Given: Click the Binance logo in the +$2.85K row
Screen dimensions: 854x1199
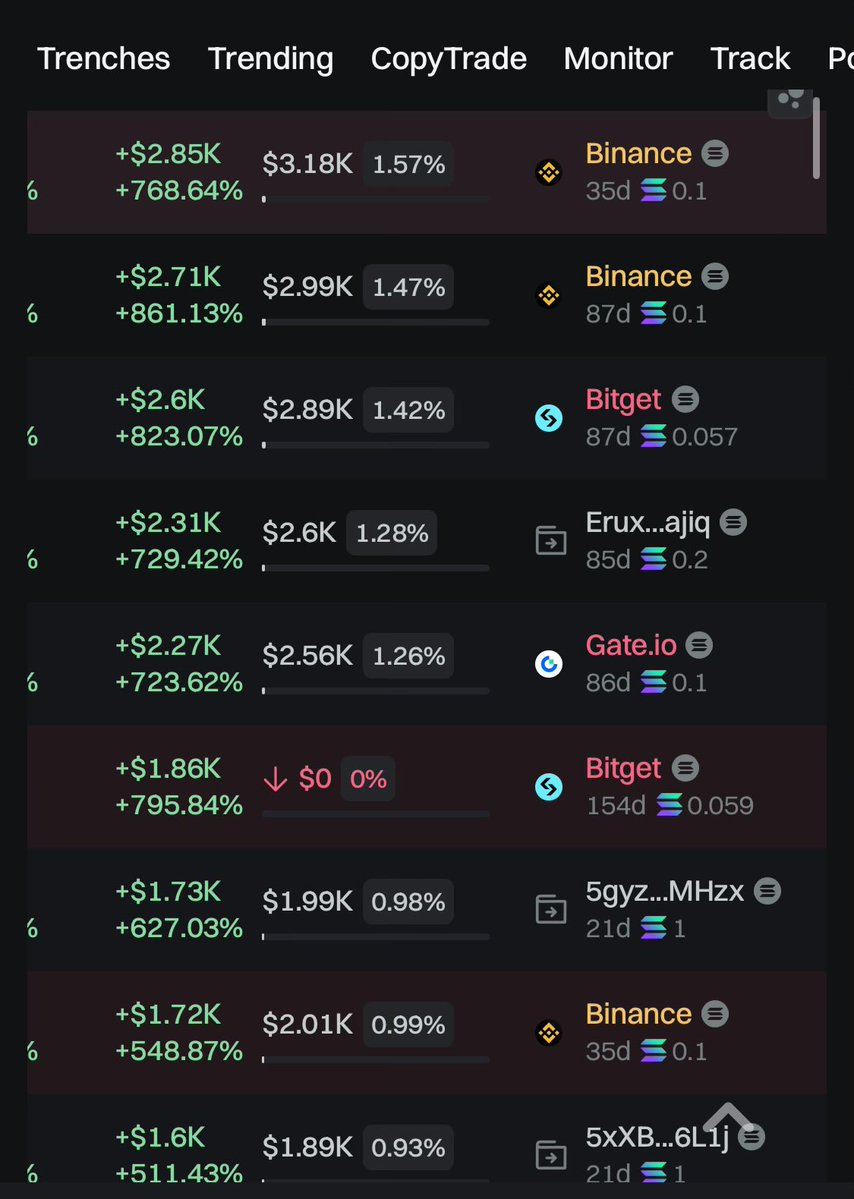Looking at the screenshot, I should [548, 173].
